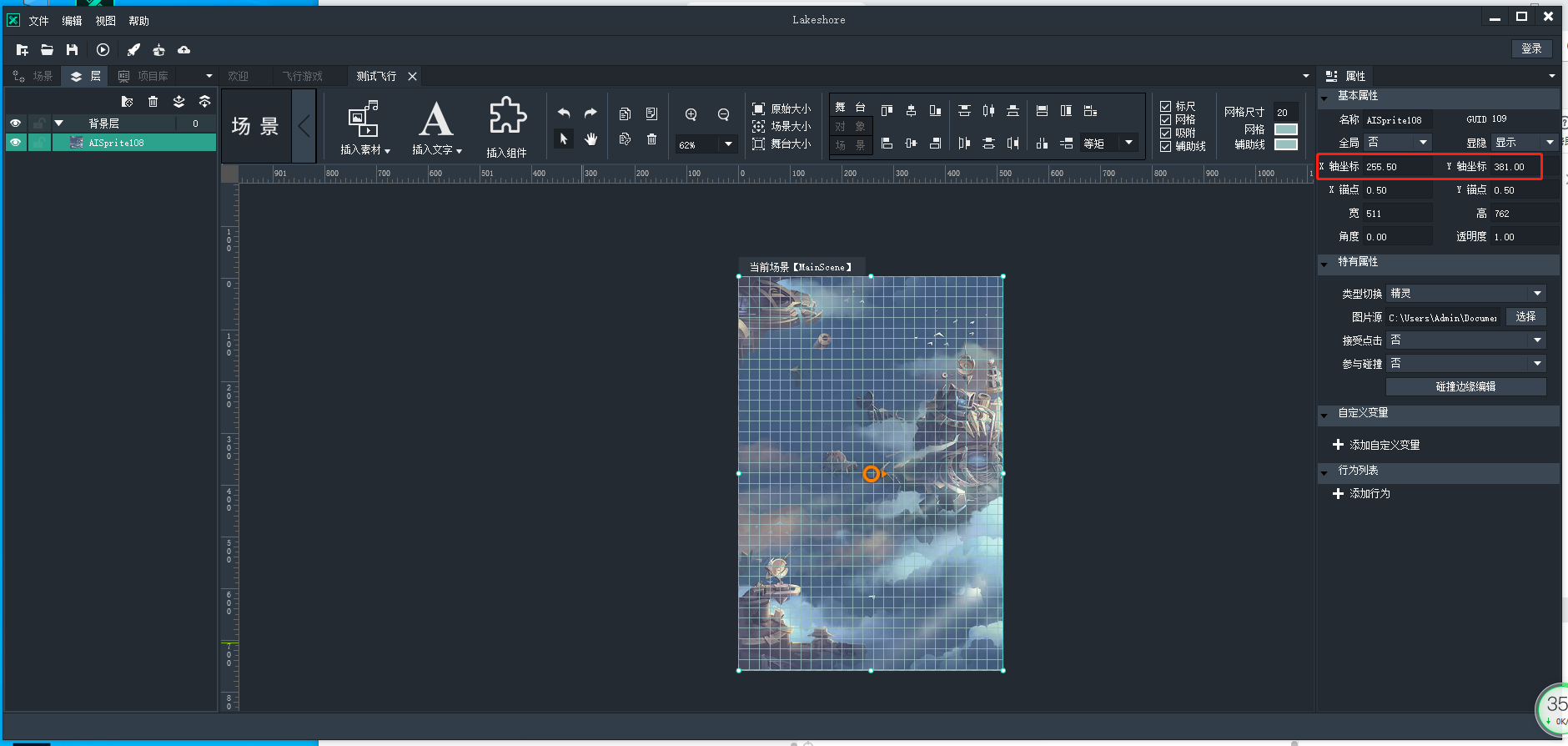Click 添加自定义变量
This screenshot has width=1568, height=746.
pos(1376,445)
